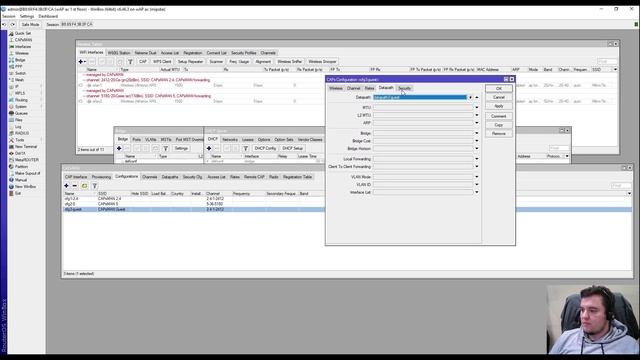Image resolution: width=640 pixels, height=360 pixels.
Task: Open Partition in the sidebar
Action: tap(22, 167)
